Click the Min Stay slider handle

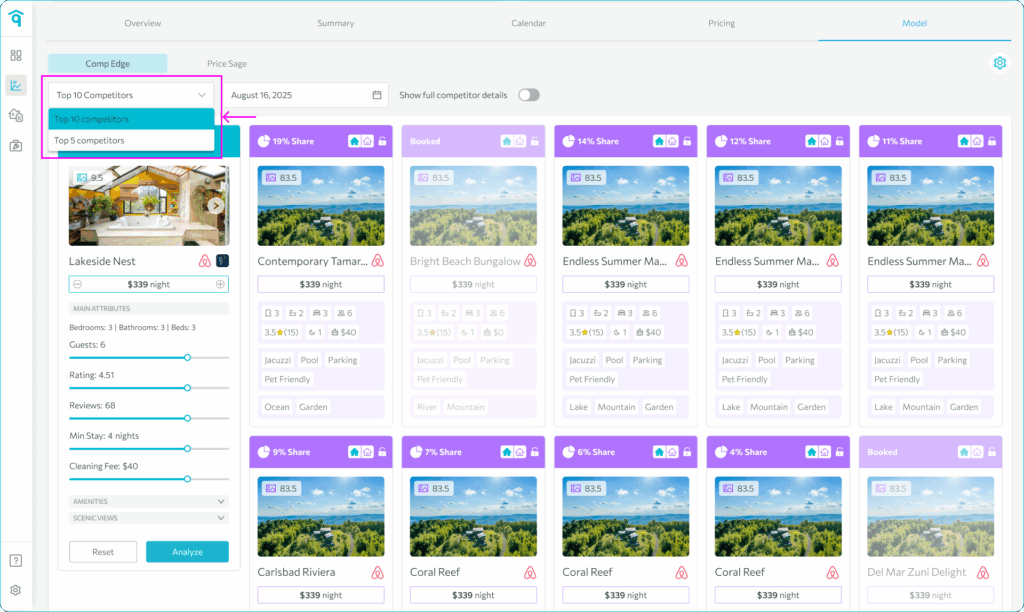point(187,449)
